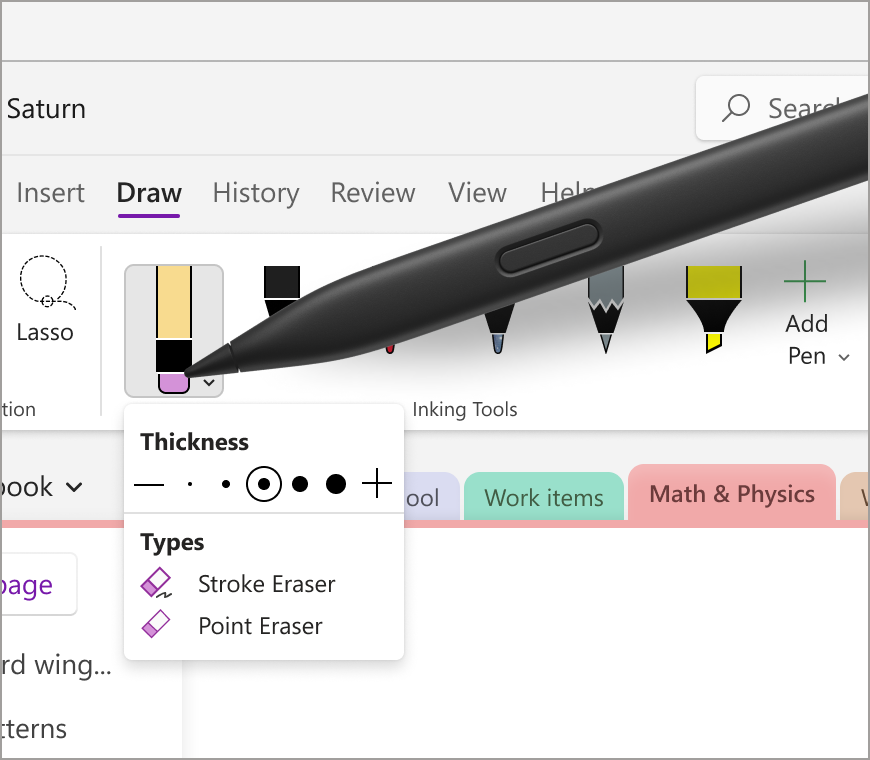Select the largest eraser thickness dot

tap(337, 483)
